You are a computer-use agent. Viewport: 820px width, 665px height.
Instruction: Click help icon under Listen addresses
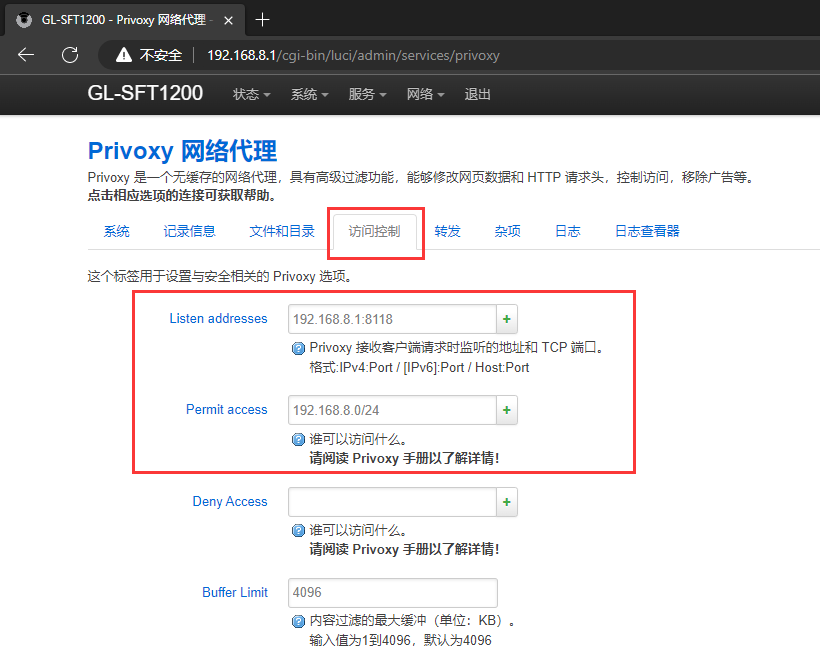point(298,348)
